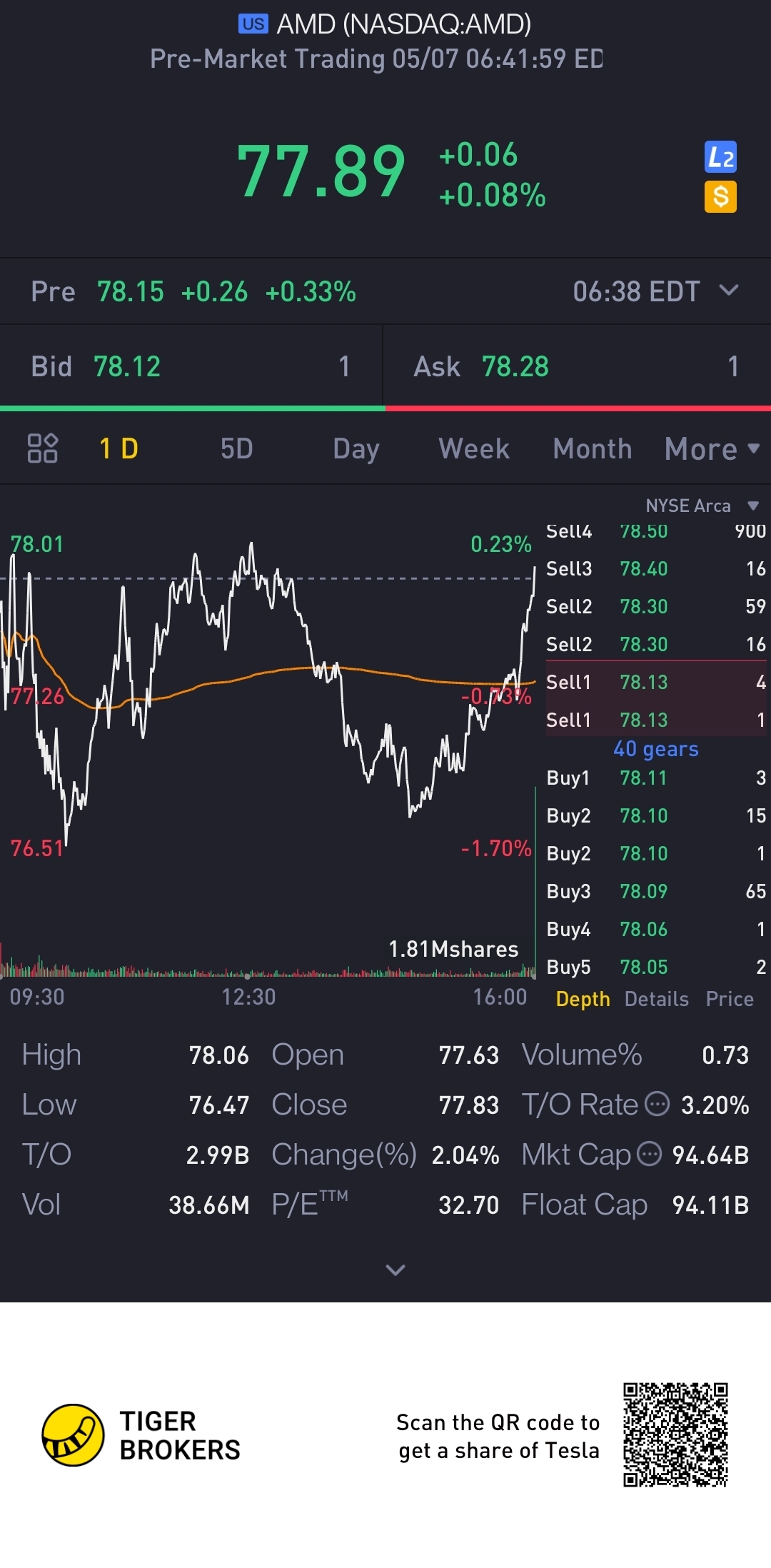Tap the 1.81Mshares volume label
The image size is (771, 1568).
[453, 949]
